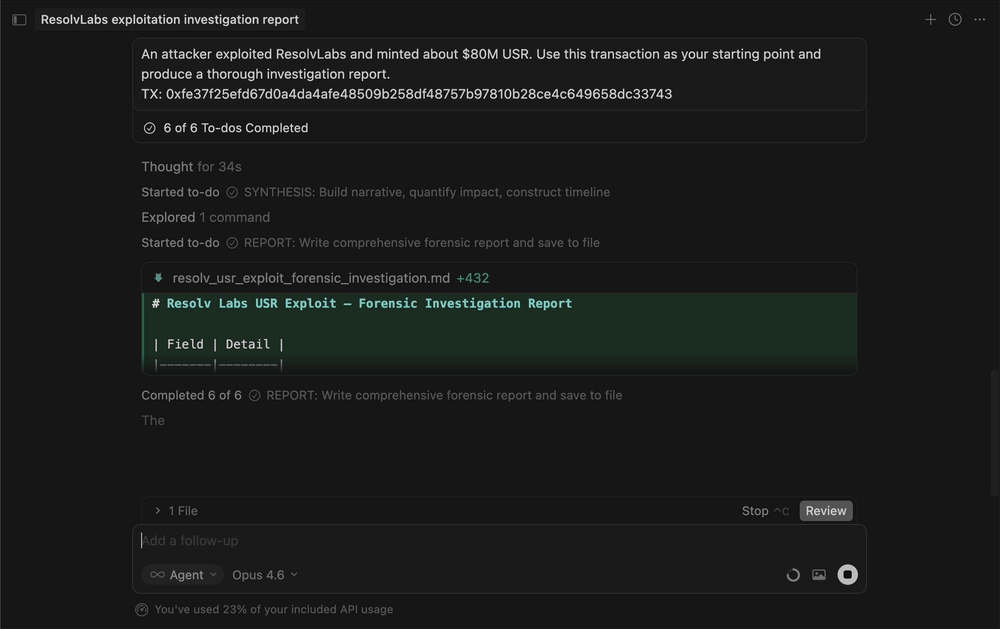Start a new chat with plus icon

(x=930, y=20)
